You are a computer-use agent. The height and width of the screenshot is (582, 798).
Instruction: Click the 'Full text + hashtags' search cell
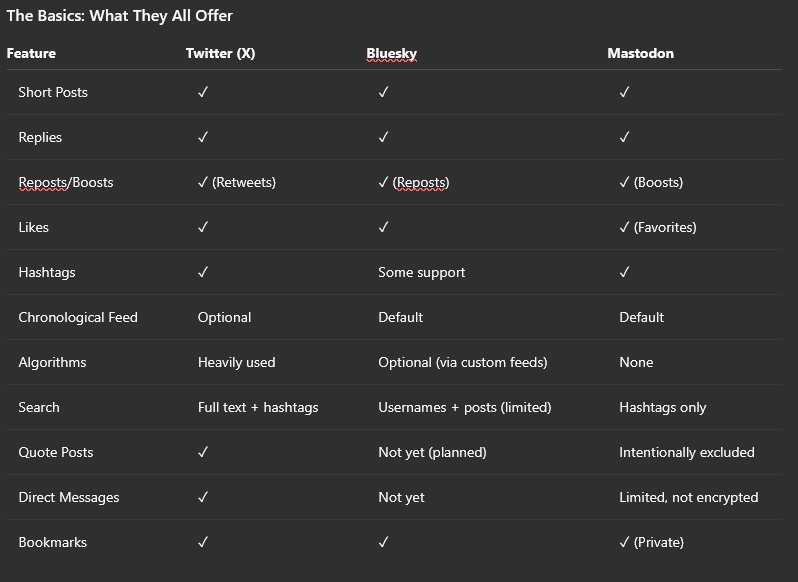pyautogui.click(x=258, y=408)
